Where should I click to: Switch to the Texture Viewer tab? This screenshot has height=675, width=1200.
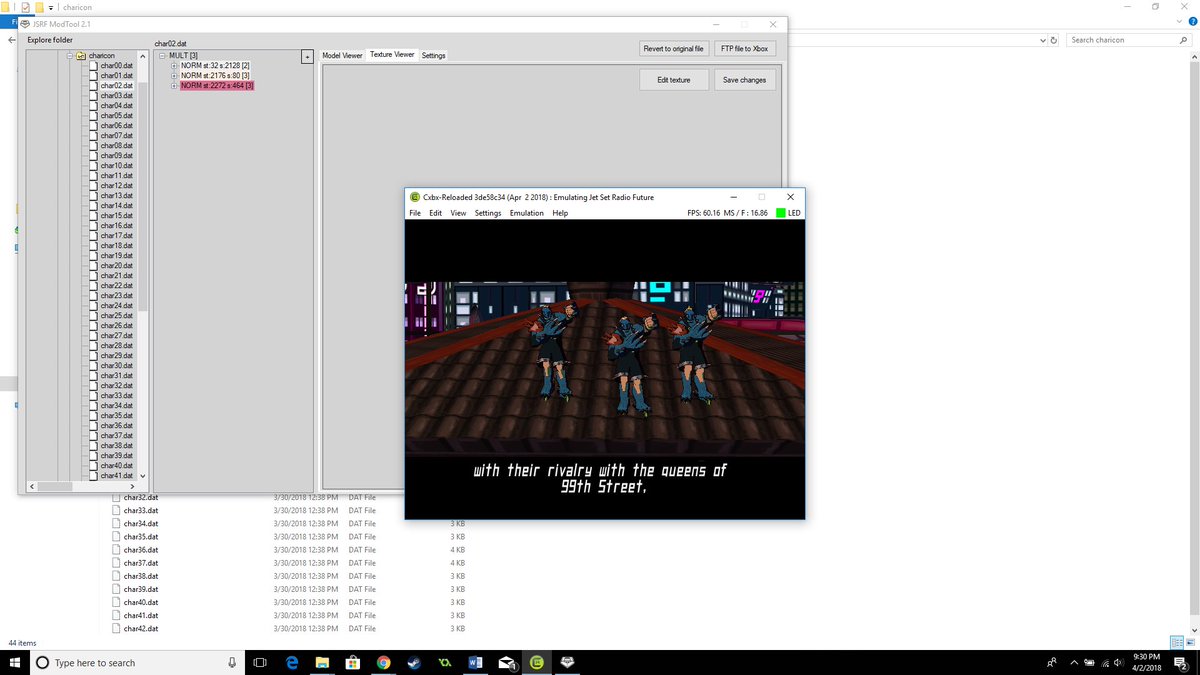[x=392, y=55]
